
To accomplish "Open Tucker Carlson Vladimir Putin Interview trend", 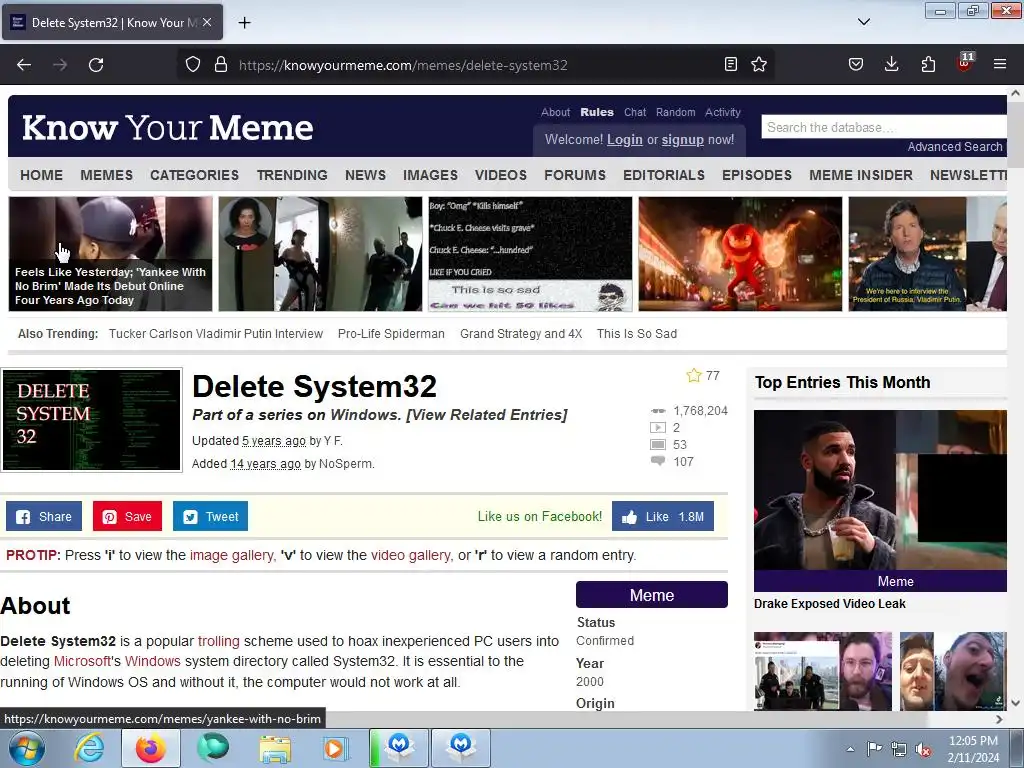I will (216, 334).
